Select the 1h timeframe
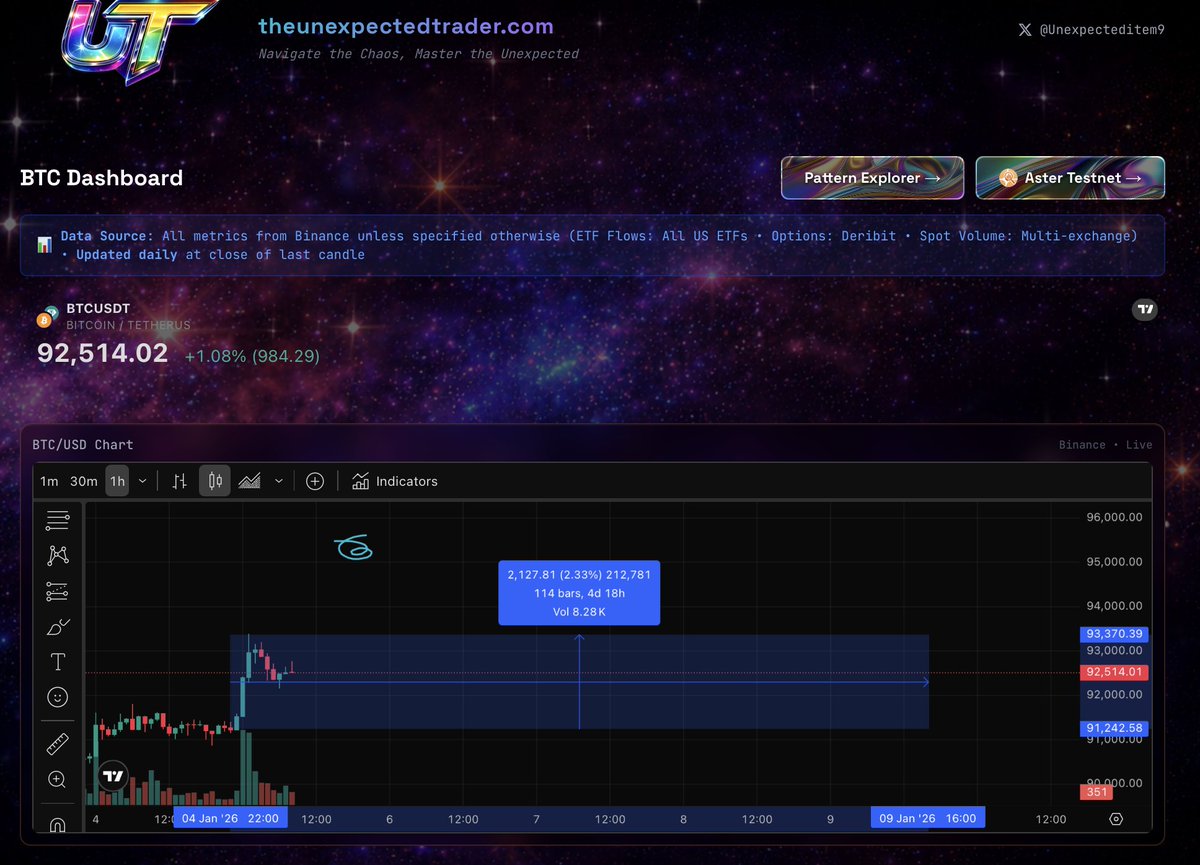The height and width of the screenshot is (865, 1200). point(118,481)
